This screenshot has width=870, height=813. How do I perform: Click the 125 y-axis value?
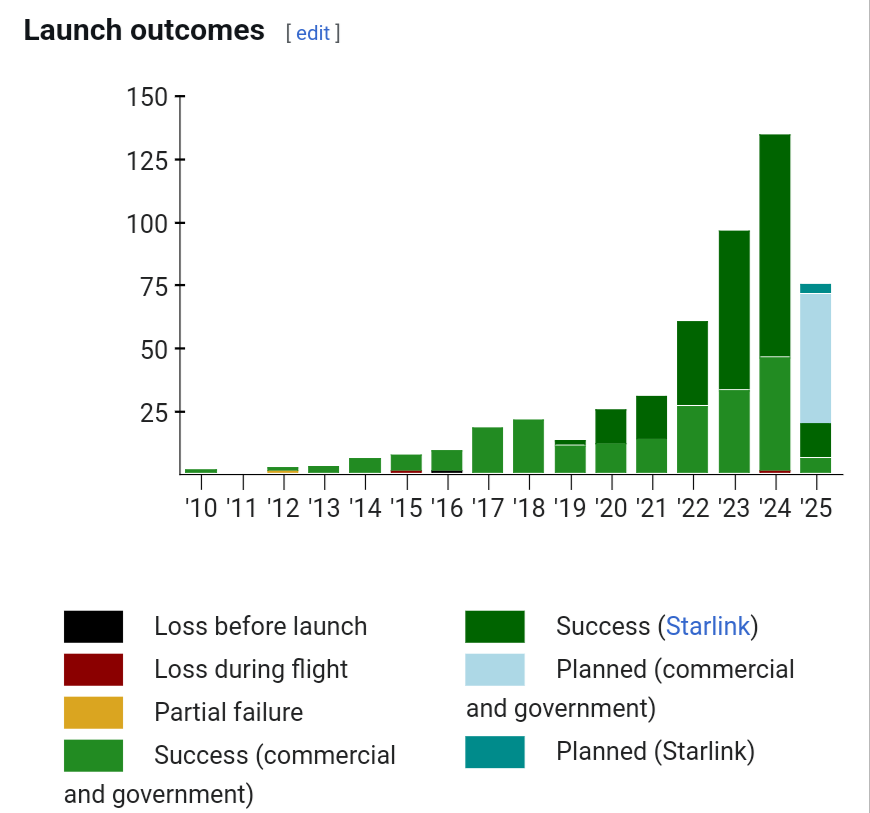pos(147,161)
